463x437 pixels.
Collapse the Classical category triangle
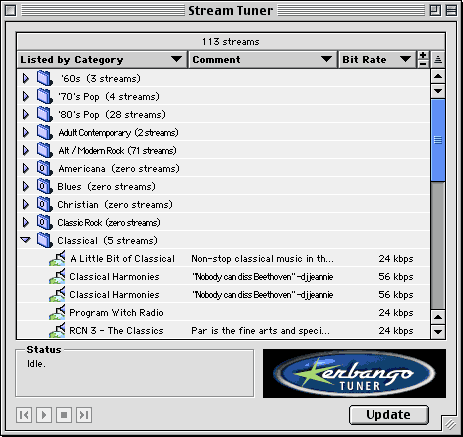(x=25, y=240)
